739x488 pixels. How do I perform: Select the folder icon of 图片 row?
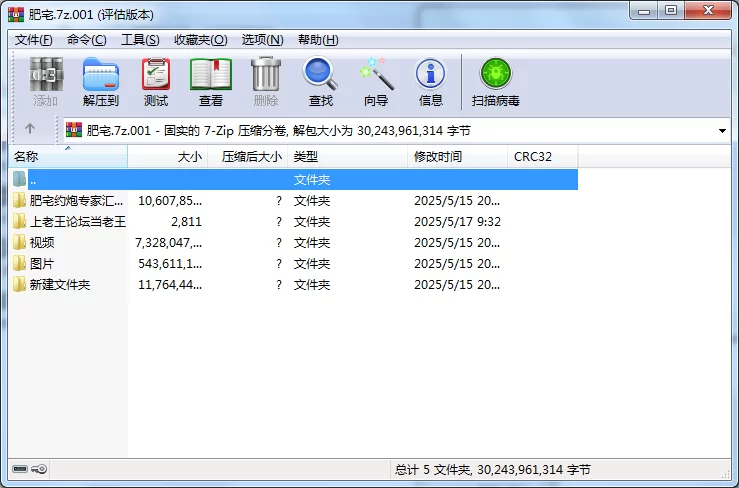coord(19,263)
